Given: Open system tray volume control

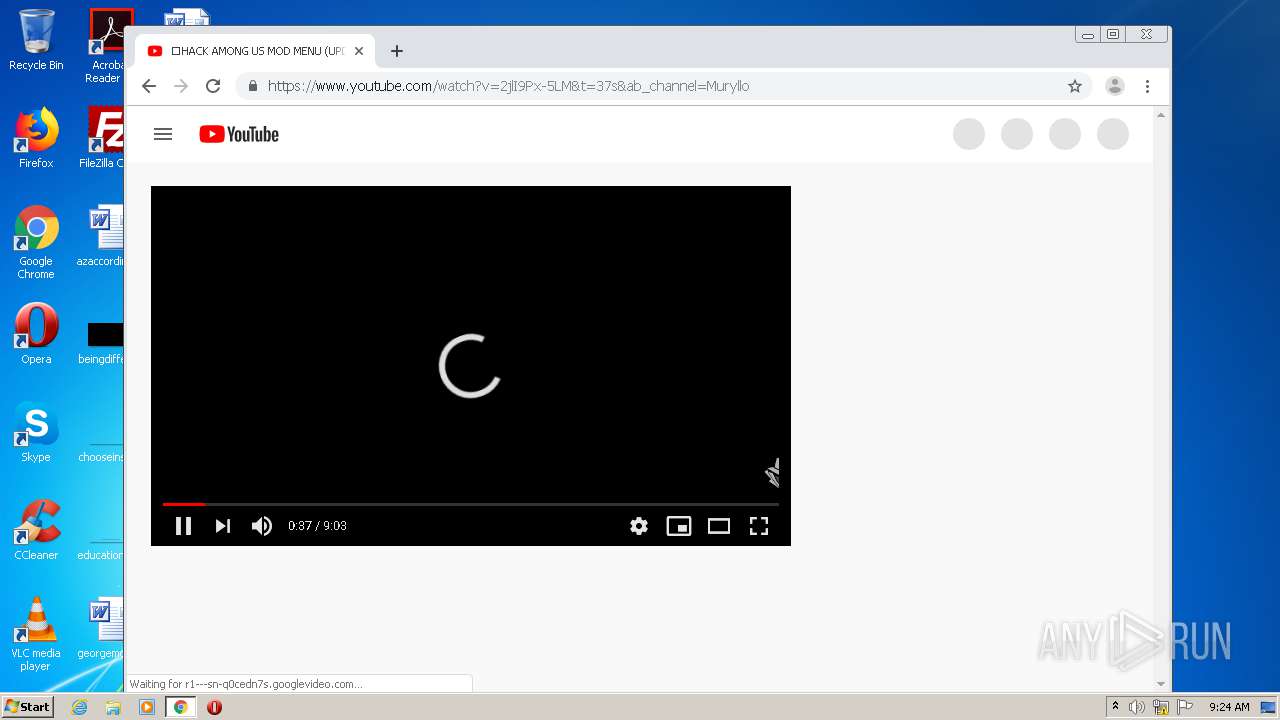Looking at the screenshot, I should [x=1137, y=707].
